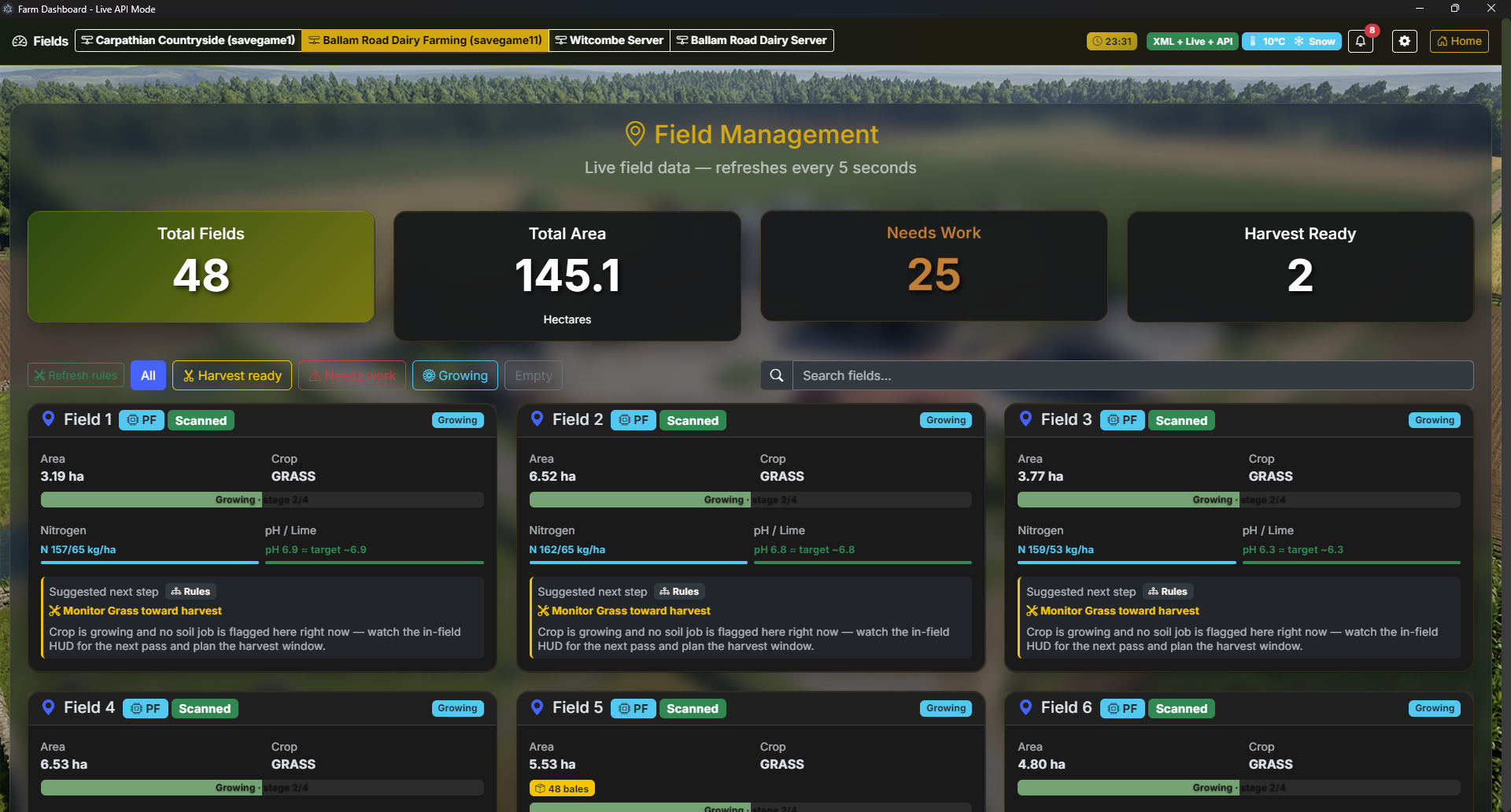Click Field 2 Monitor Grass toward harvest text
The height and width of the screenshot is (812, 1511).
(631, 611)
